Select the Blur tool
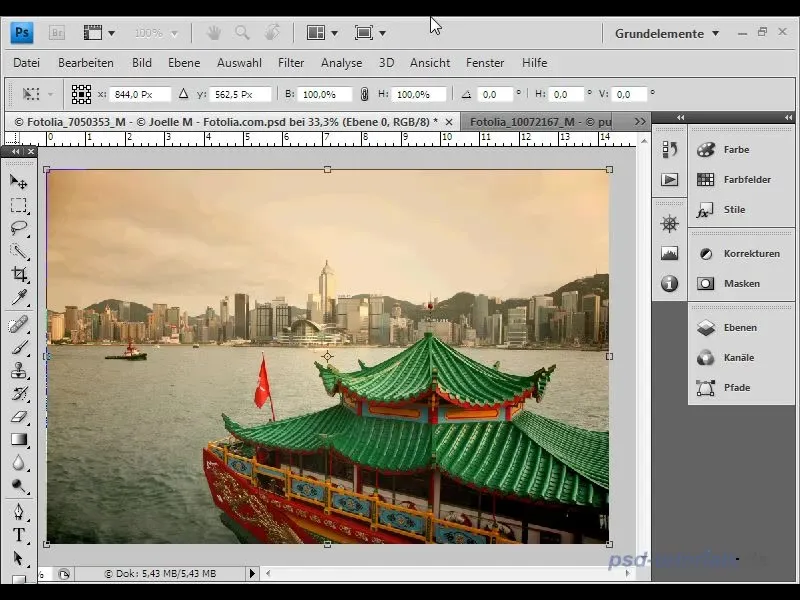Screen dimensions: 800x600 click(19, 462)
